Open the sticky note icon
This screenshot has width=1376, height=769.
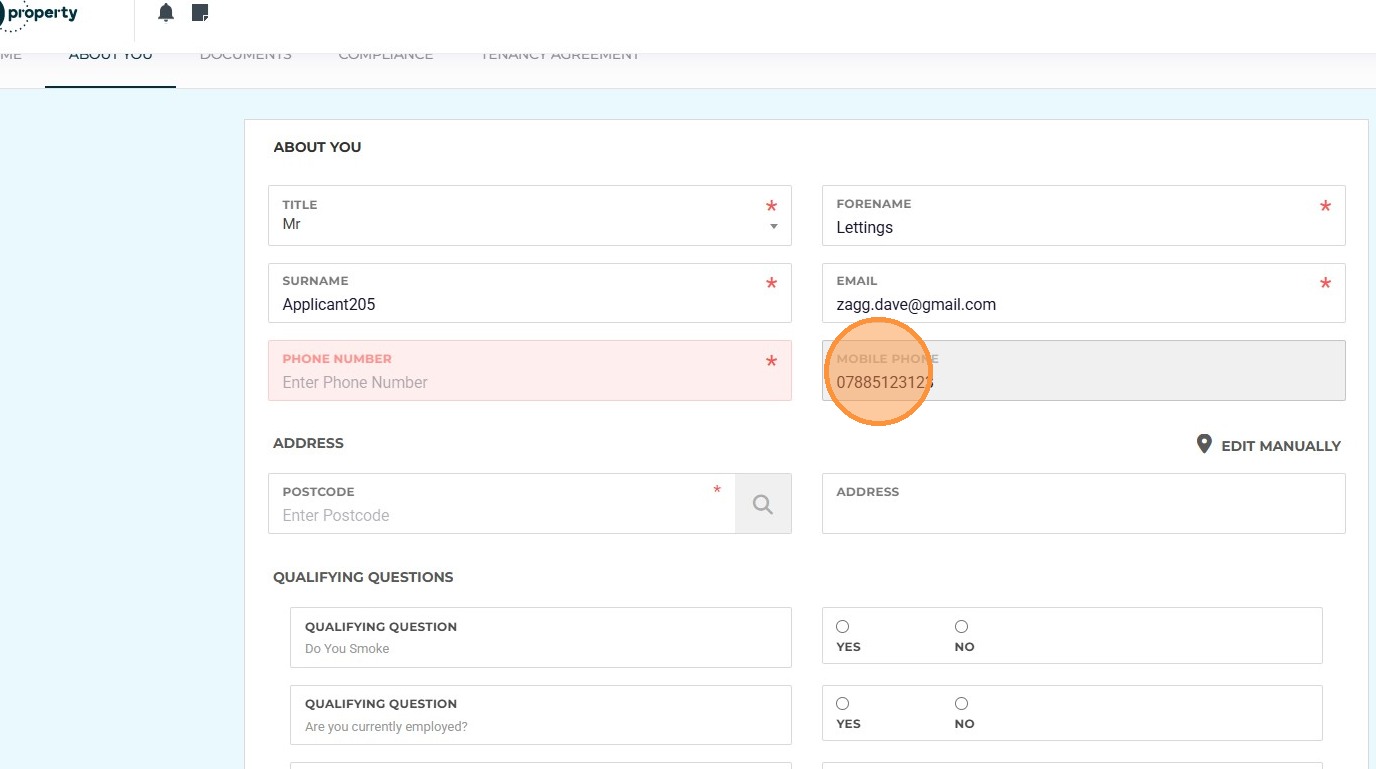(200, 13)
